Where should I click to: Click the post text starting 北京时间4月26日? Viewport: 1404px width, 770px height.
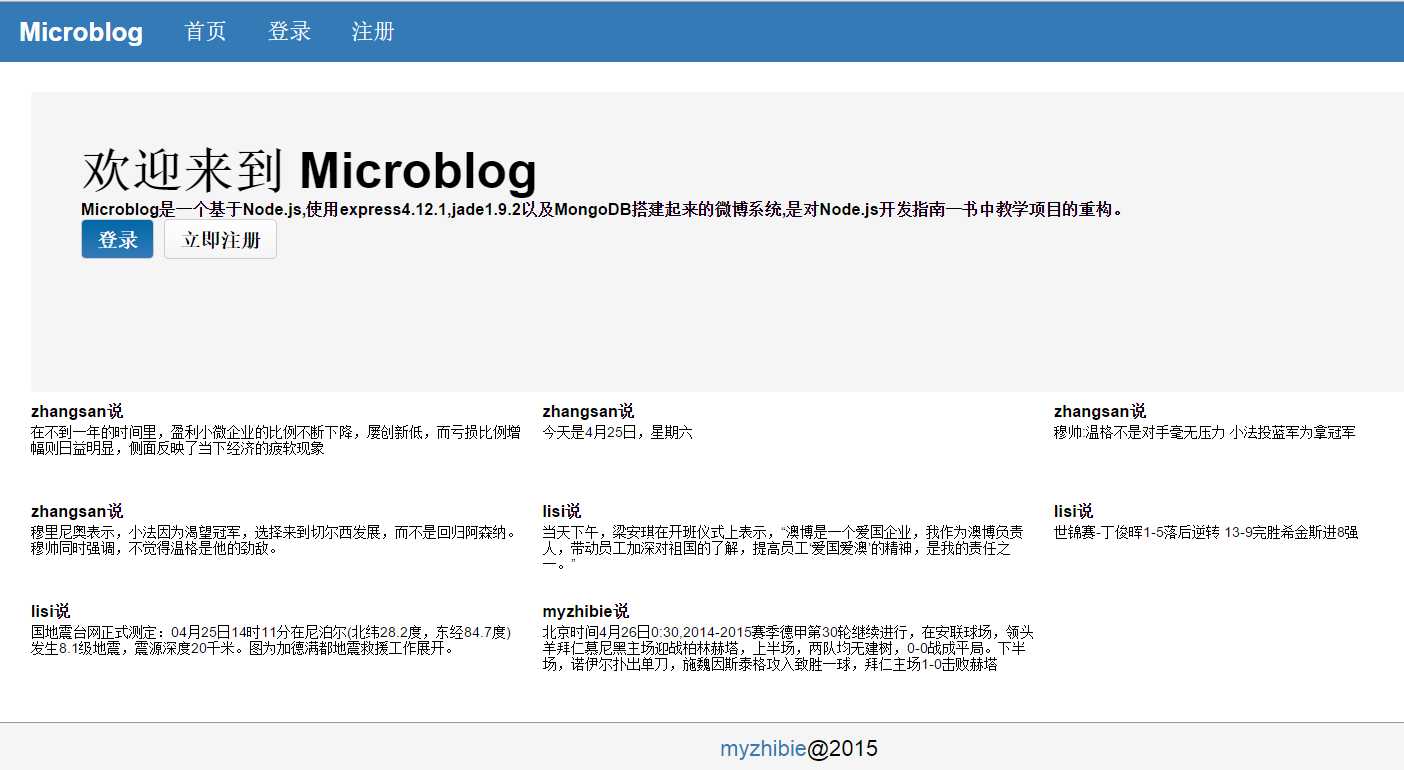788,648
